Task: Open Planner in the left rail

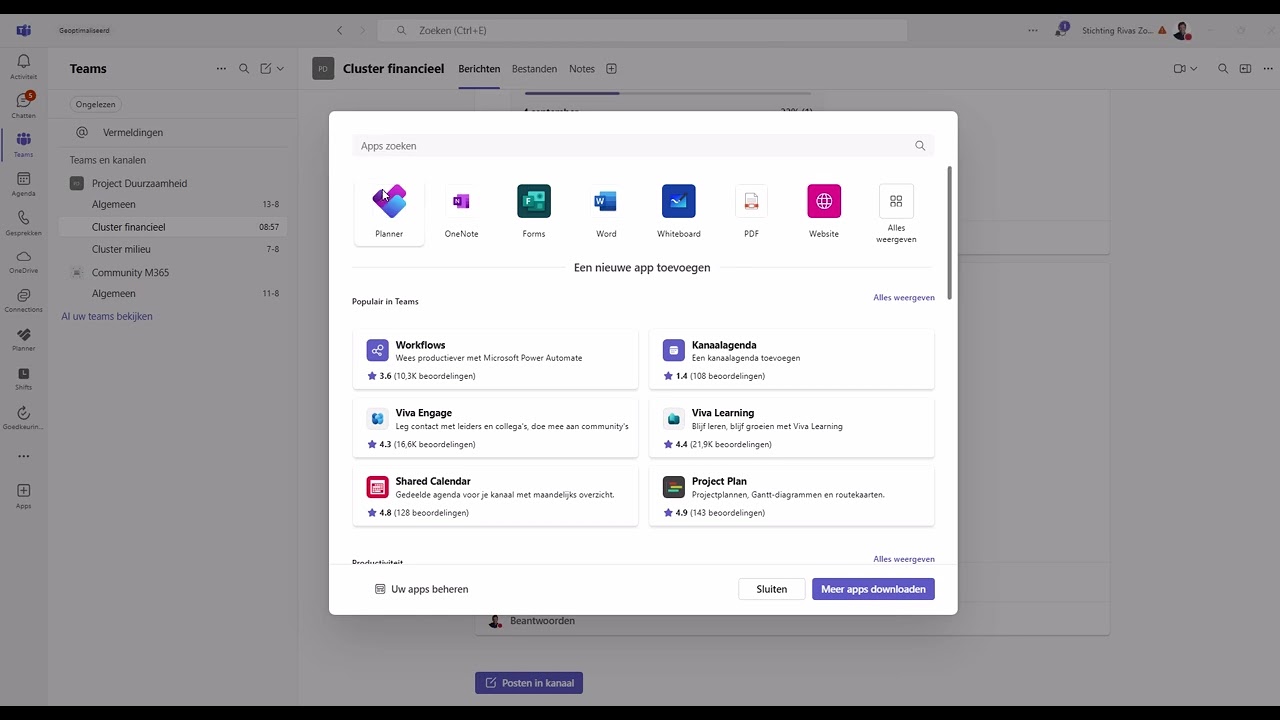Action: tap(24, 339)
